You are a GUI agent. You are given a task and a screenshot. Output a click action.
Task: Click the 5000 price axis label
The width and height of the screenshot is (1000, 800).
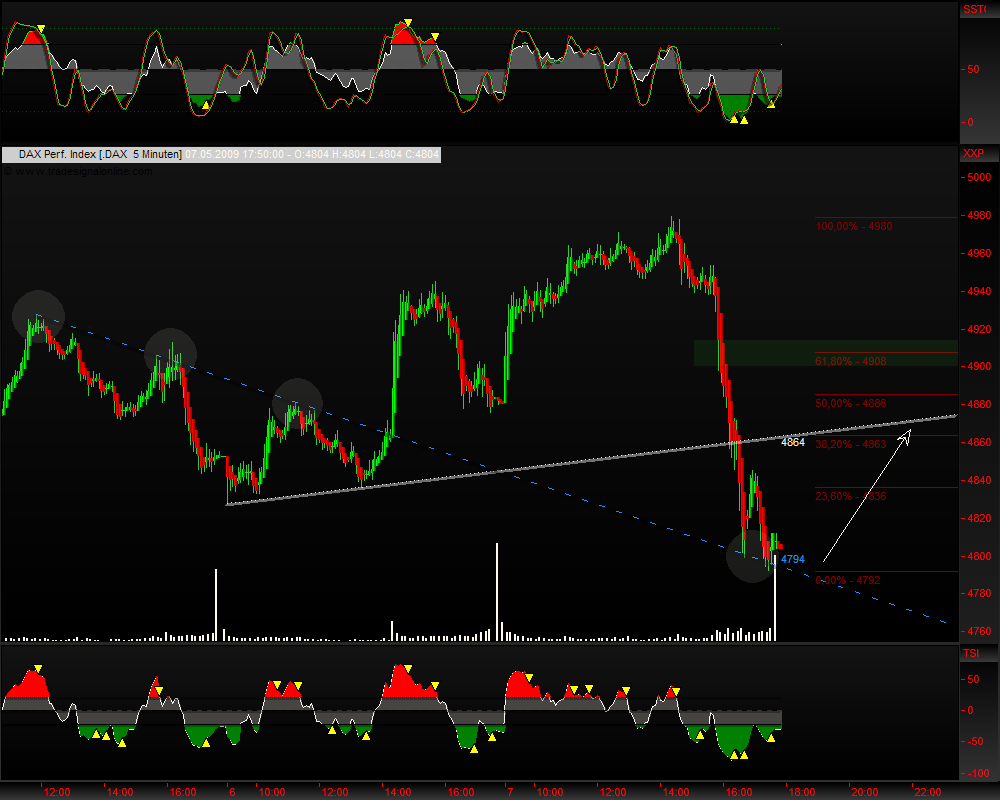pos(979,177)
